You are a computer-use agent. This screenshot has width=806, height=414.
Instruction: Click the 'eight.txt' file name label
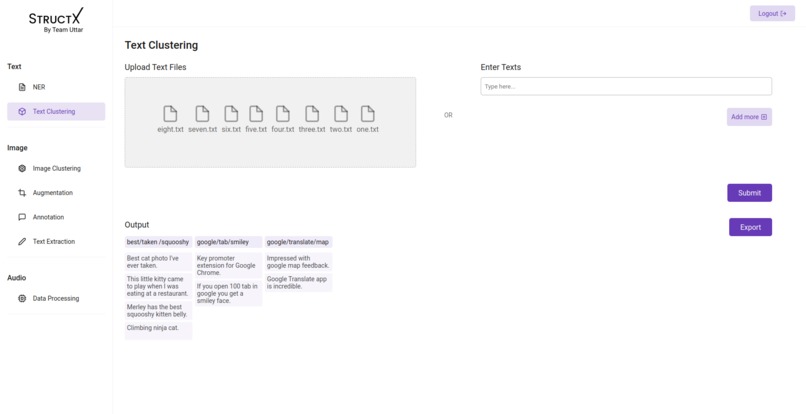pos(170,129)
